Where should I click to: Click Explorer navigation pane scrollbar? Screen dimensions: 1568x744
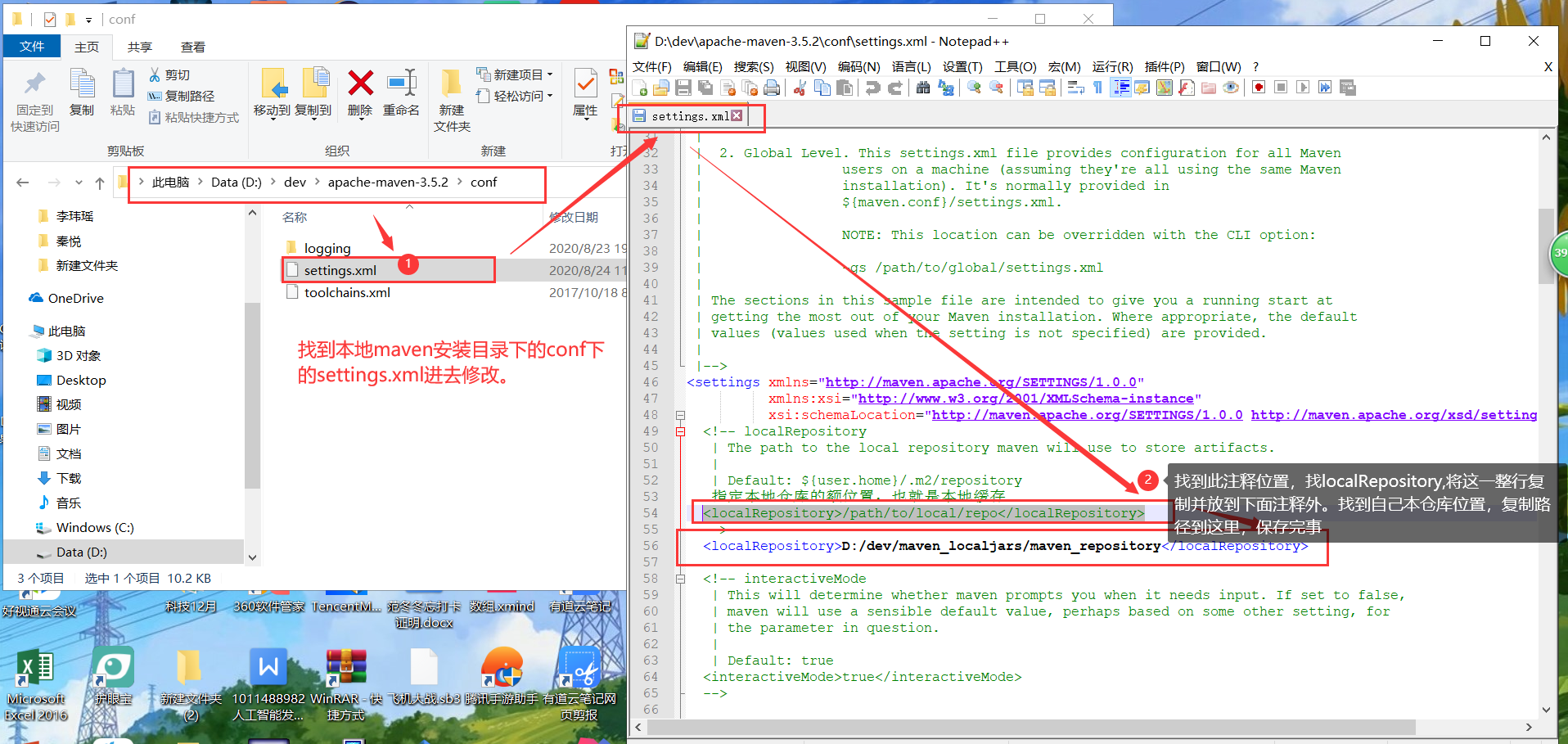pos(252,395)
